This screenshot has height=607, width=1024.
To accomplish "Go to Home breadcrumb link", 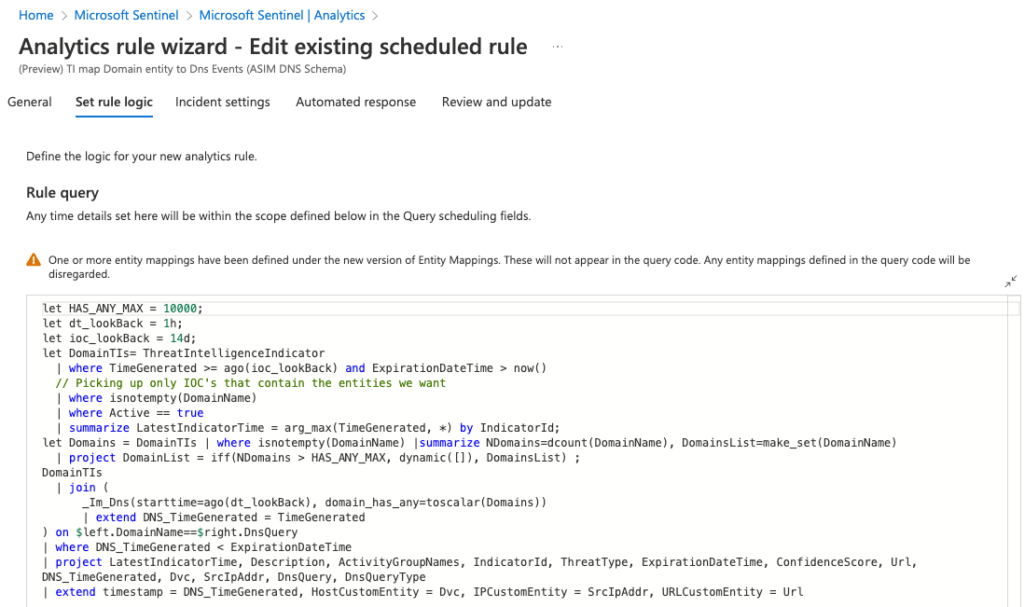I will pos(36,15).
